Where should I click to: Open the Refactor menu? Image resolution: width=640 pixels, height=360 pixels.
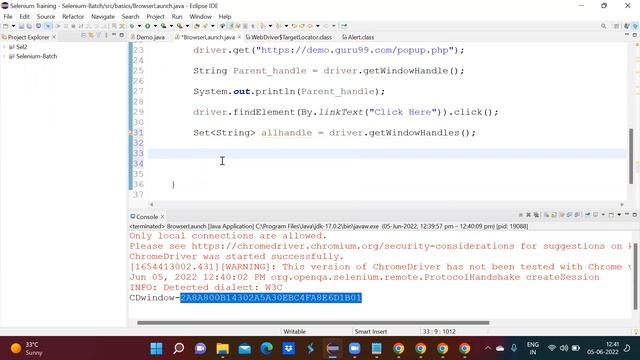[x=73, y=16]
